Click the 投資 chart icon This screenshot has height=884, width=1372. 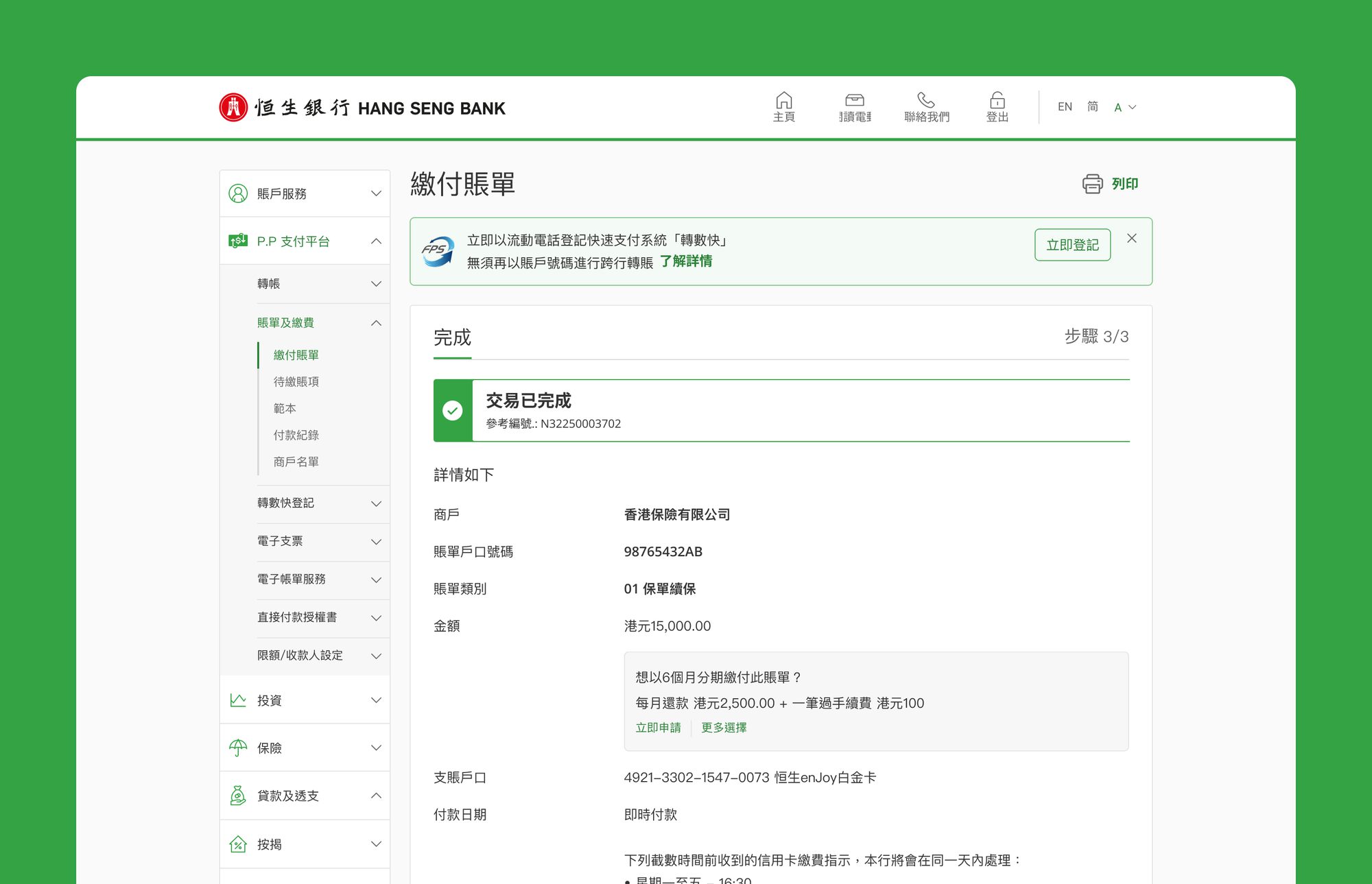[x=238, y=700]
